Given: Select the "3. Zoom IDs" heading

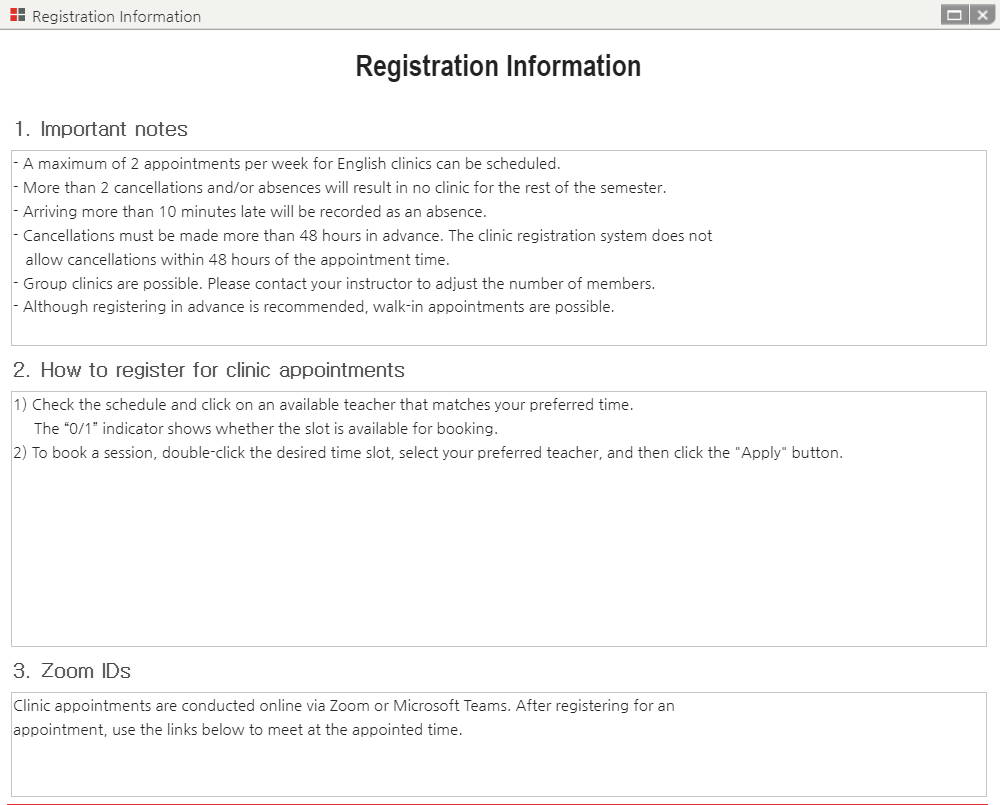Looking at the screenshot, I should click(x=72, y=671).
